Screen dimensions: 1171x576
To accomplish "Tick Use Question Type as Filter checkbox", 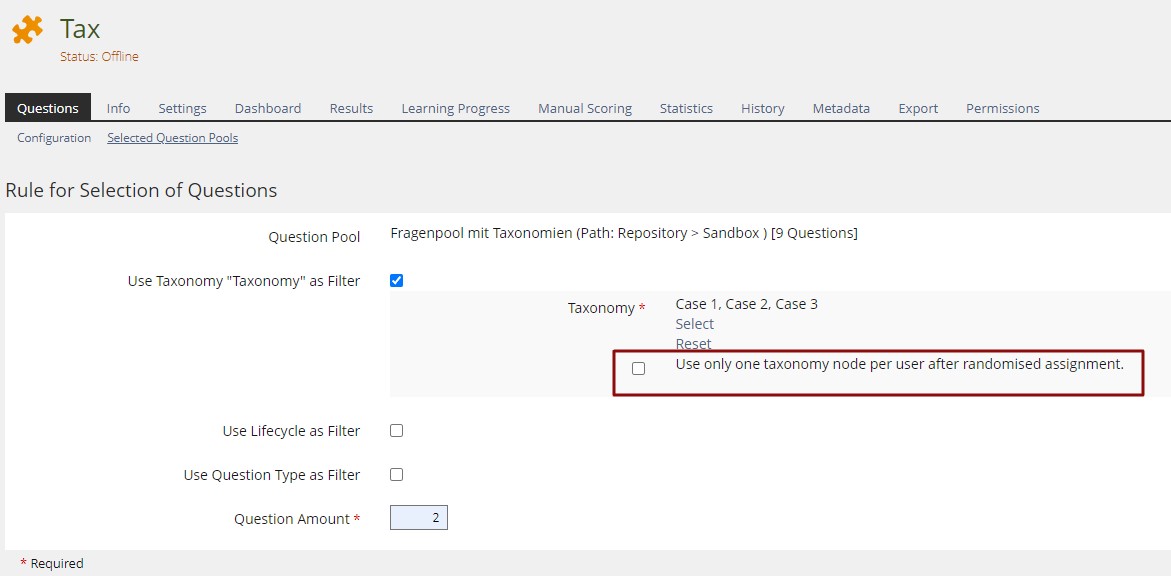I will click(x=396, y=475).
